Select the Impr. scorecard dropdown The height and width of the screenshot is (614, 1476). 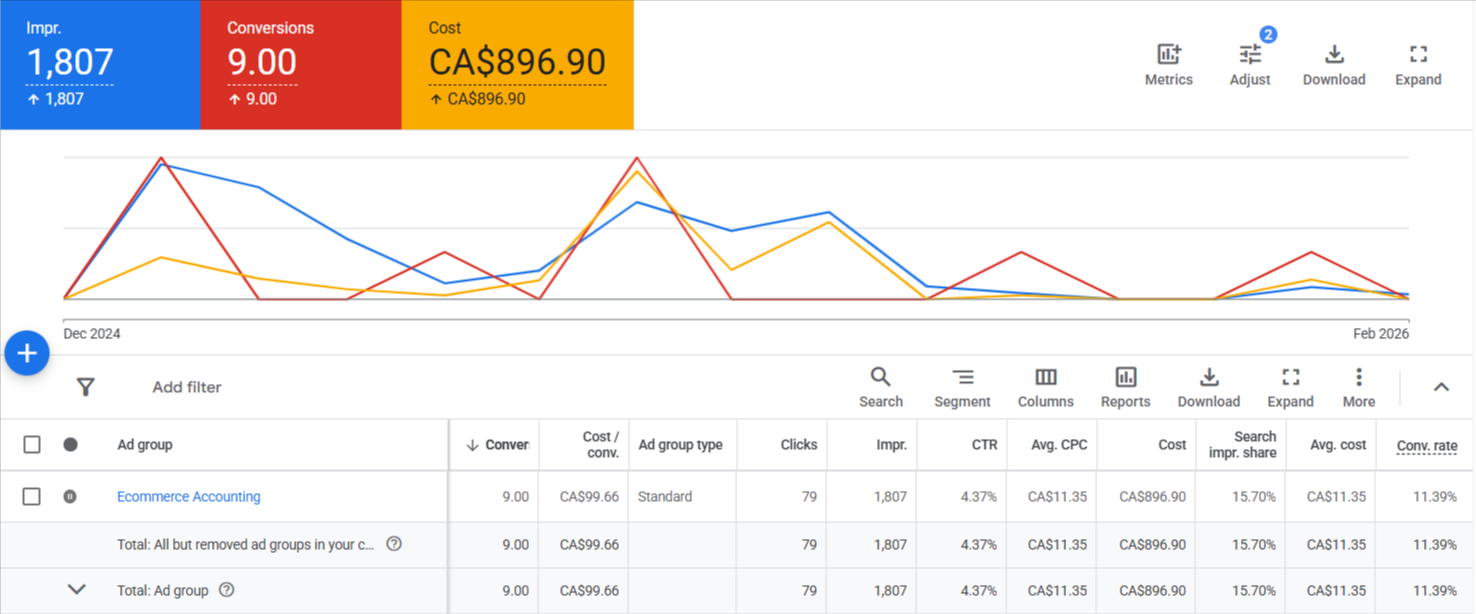coord(100,64)
